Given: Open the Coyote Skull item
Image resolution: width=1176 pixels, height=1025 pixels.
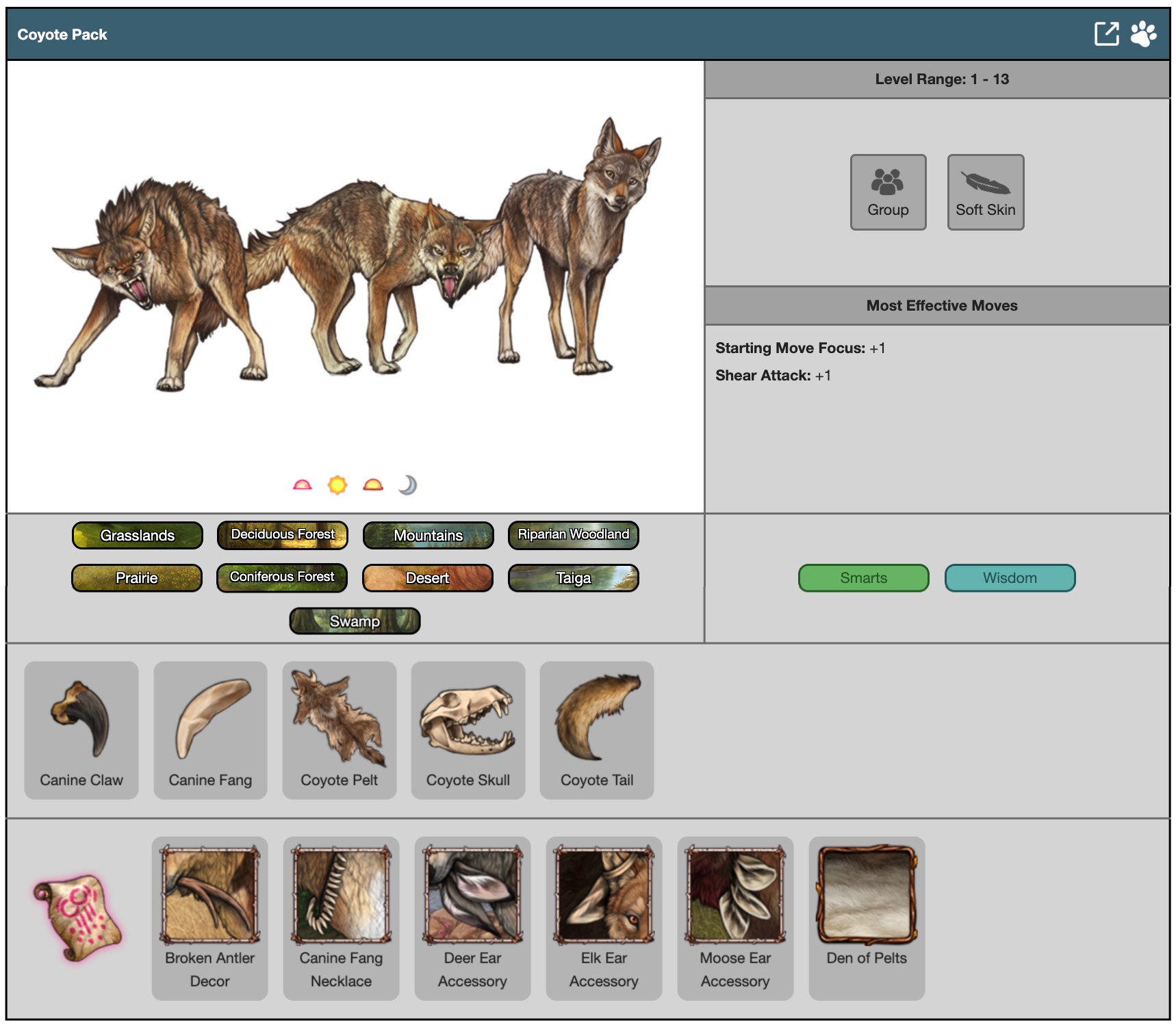Looking at the screenshot, I should [468, 729].
